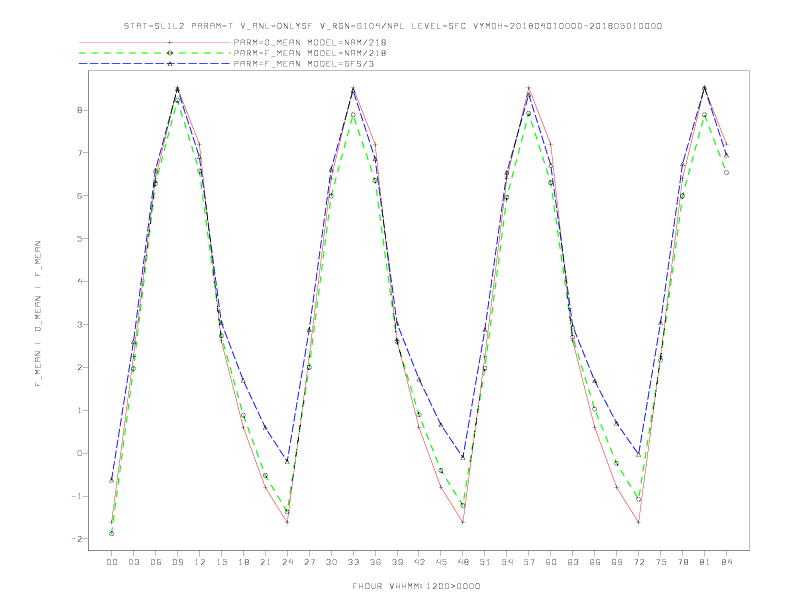This screenshot has width=792, height=612.
Task: Click x-axis hour label 78
Action: [682, 562]
